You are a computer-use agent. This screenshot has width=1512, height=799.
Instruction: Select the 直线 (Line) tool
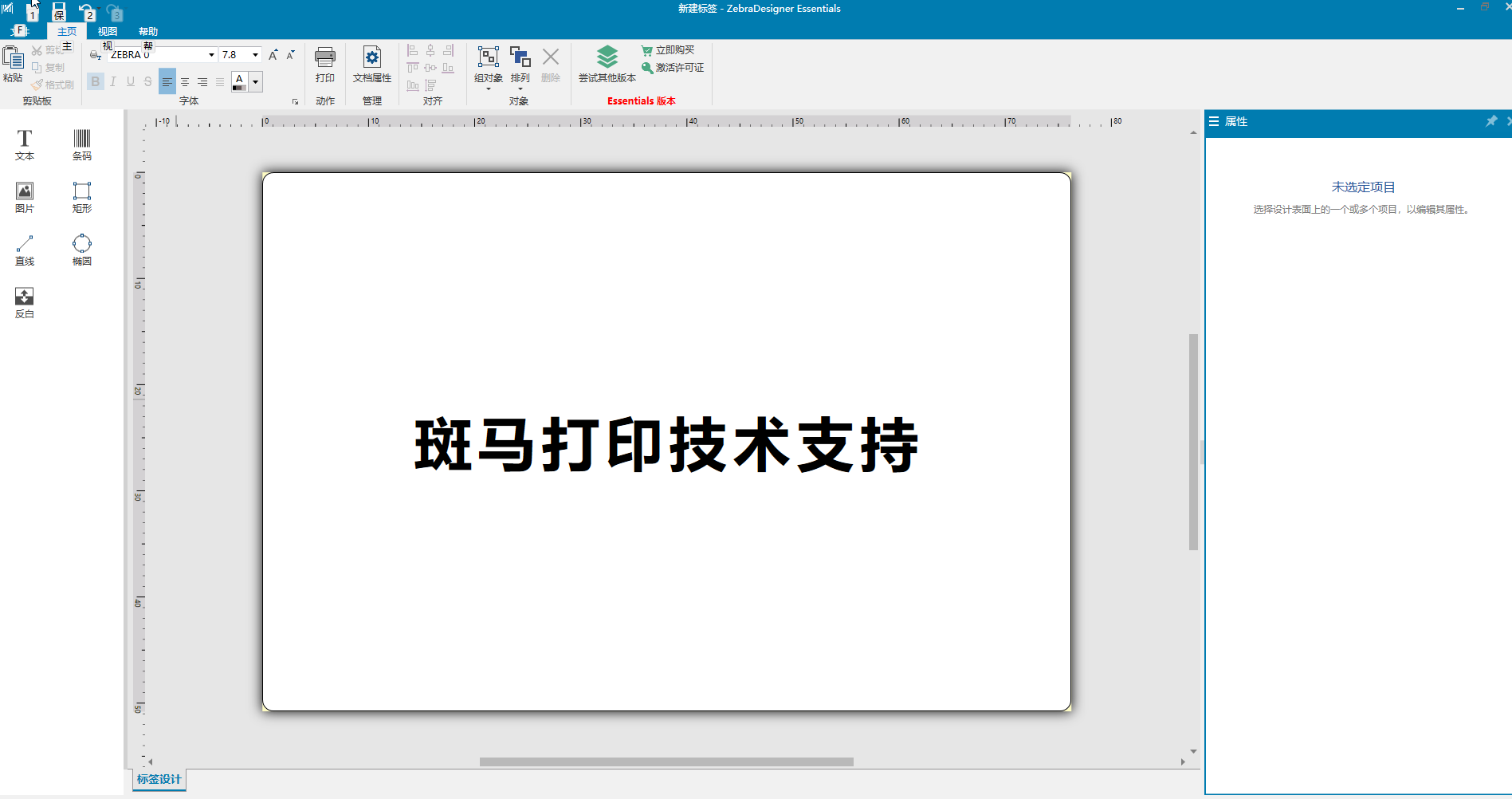24,248
